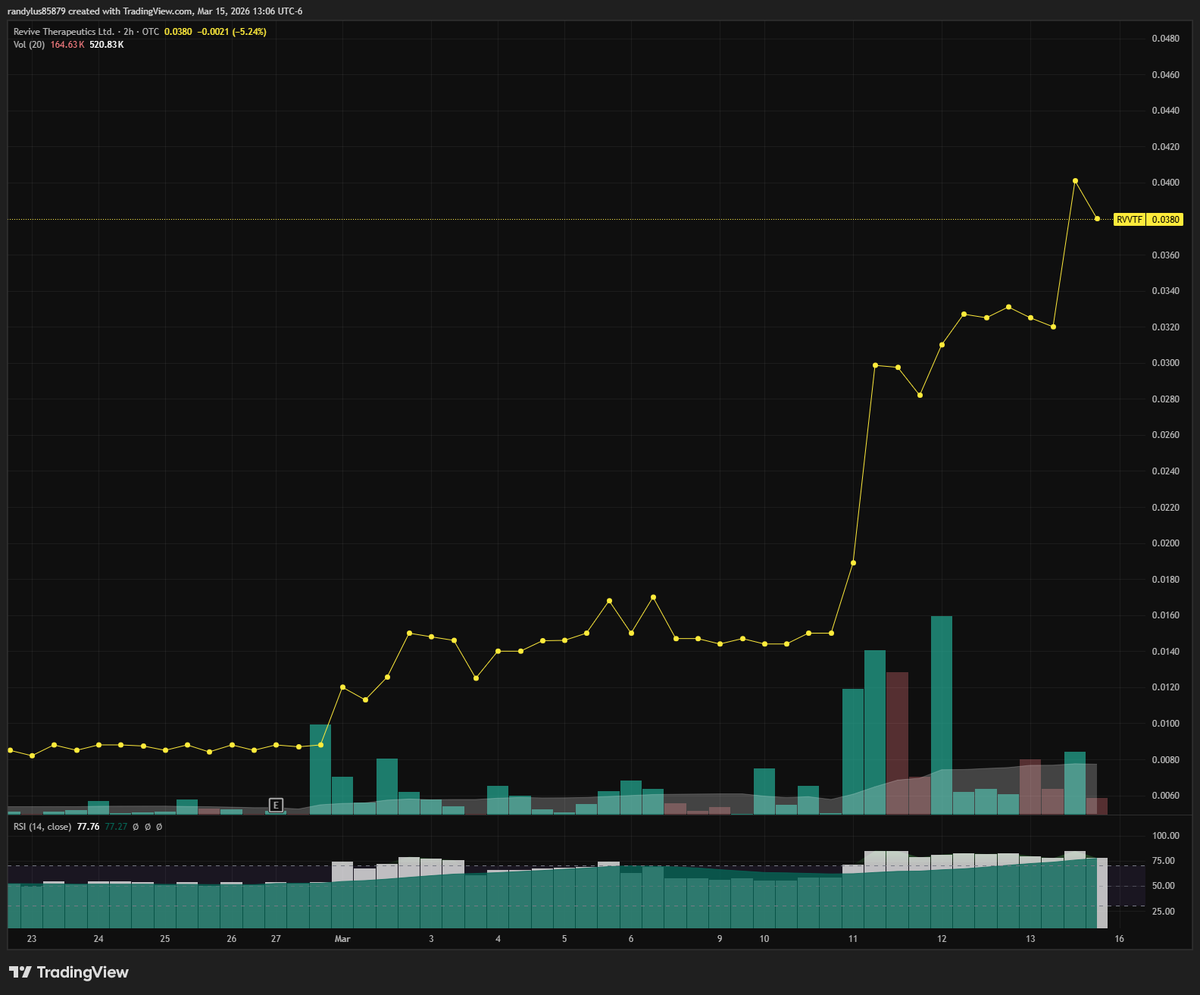Click the '25' date label on the time axis
The height and width of the screenshot is (995, 1200).
pyautogui.click(x=165, y=939)
